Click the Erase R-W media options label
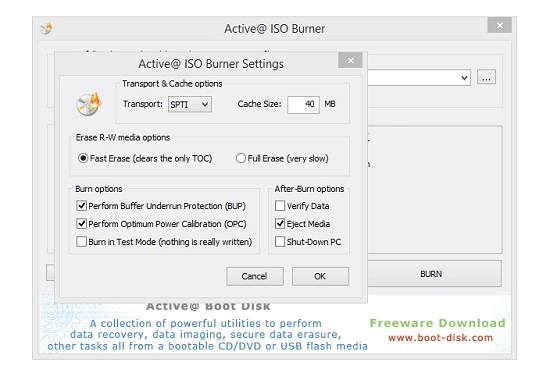 point(123,138)
